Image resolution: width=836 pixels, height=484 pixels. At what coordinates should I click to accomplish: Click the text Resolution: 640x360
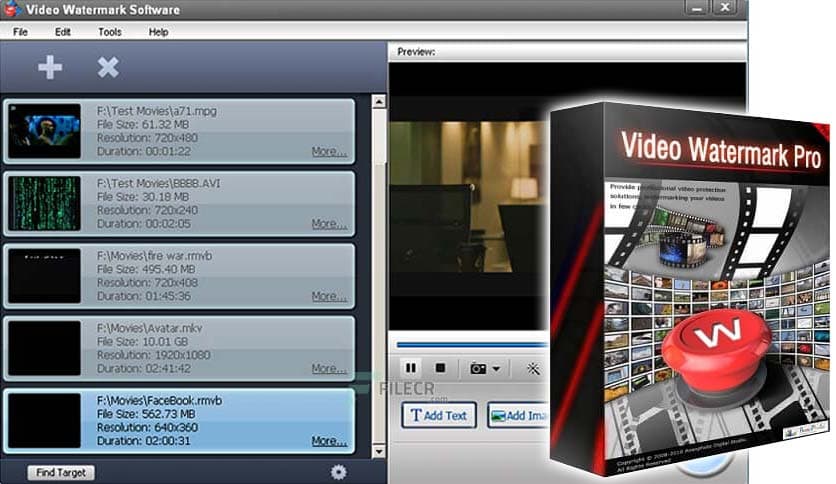coord(147,427)
